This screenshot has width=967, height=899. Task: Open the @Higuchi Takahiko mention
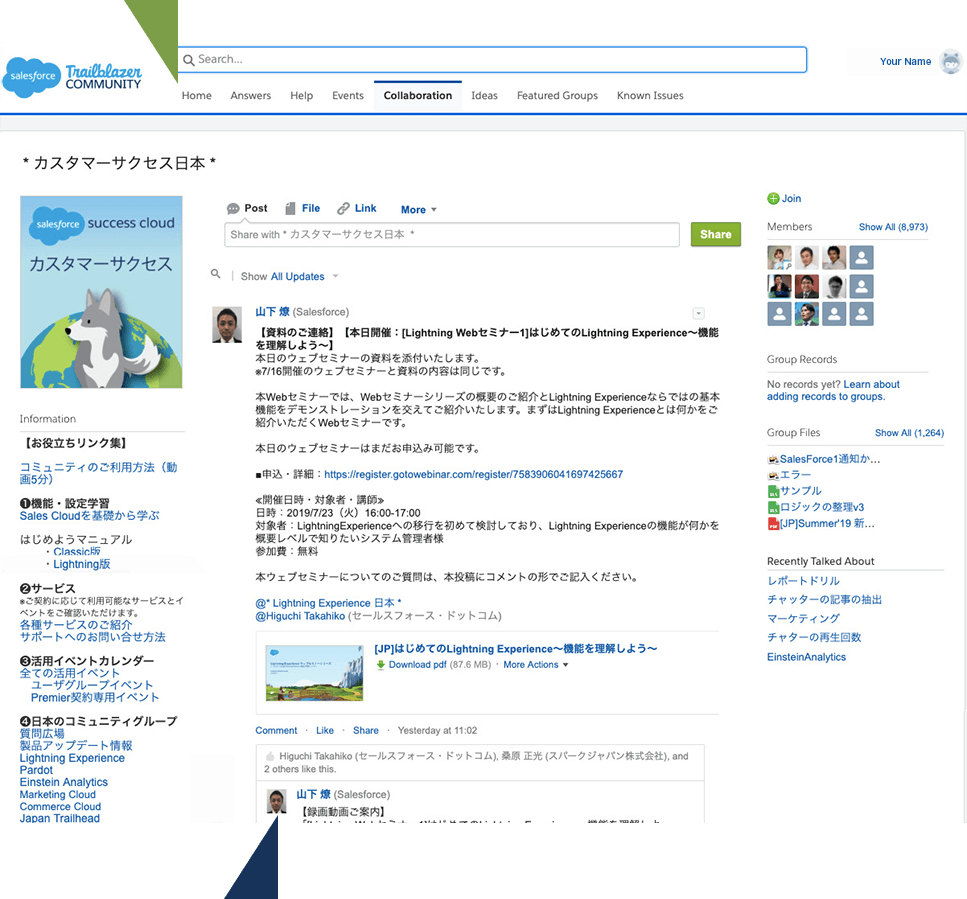pos(300,616)
